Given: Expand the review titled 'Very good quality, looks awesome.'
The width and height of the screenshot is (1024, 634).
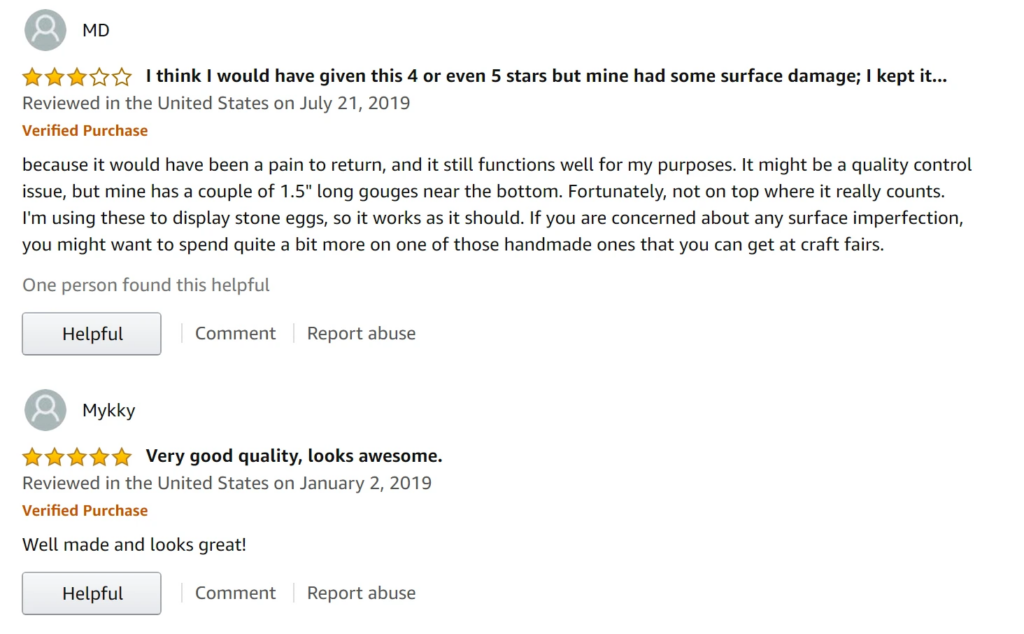Looking at the screenshot, I should (295, 456).
